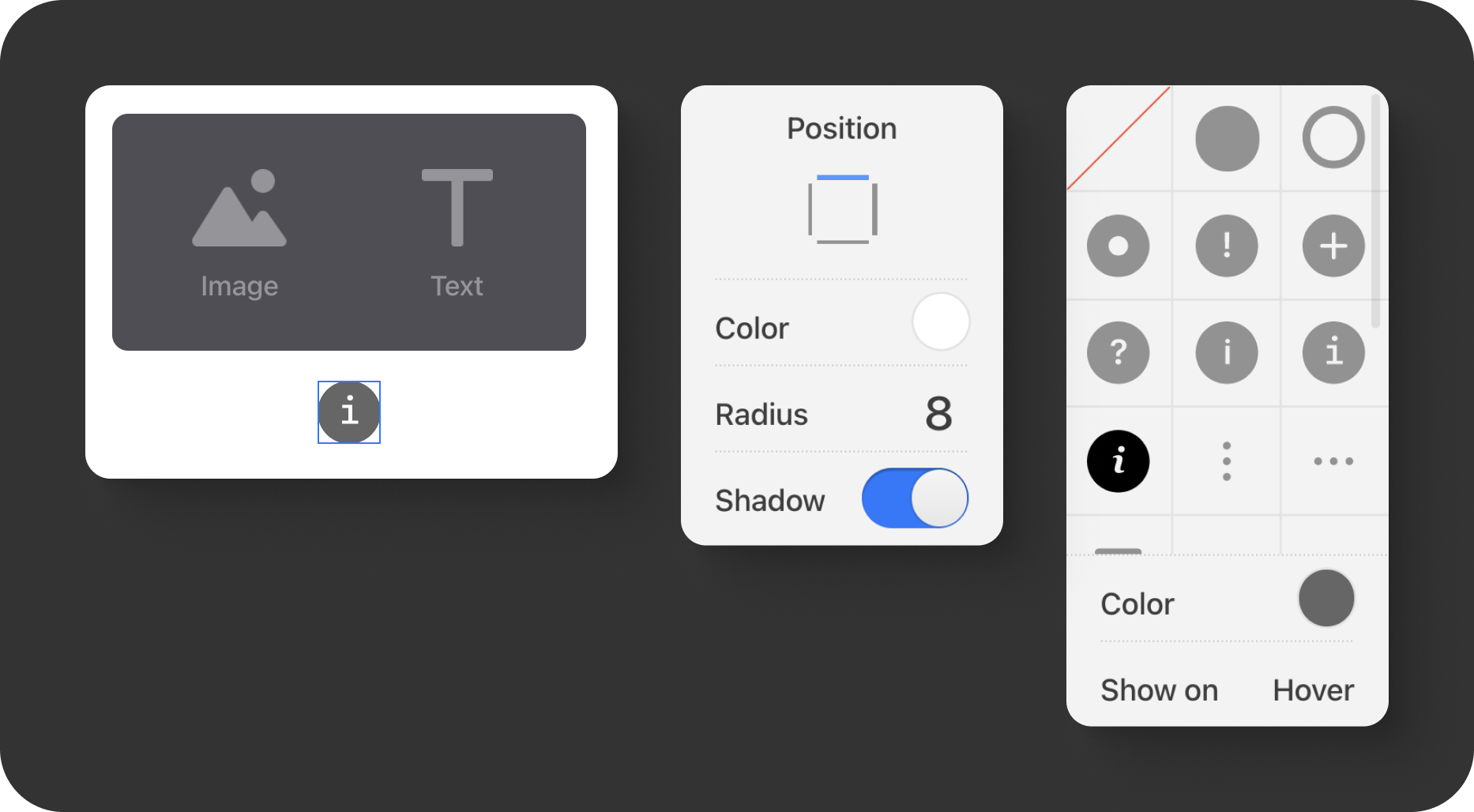
Task: Click the Radius value 8
Action: point(938,414)
